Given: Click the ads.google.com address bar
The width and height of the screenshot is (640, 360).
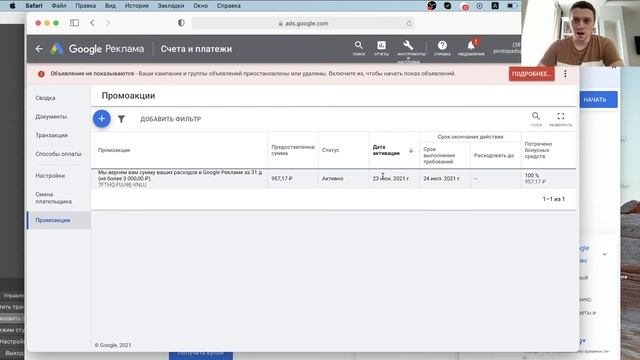Looking at the screenshot, I should (303, 23).
